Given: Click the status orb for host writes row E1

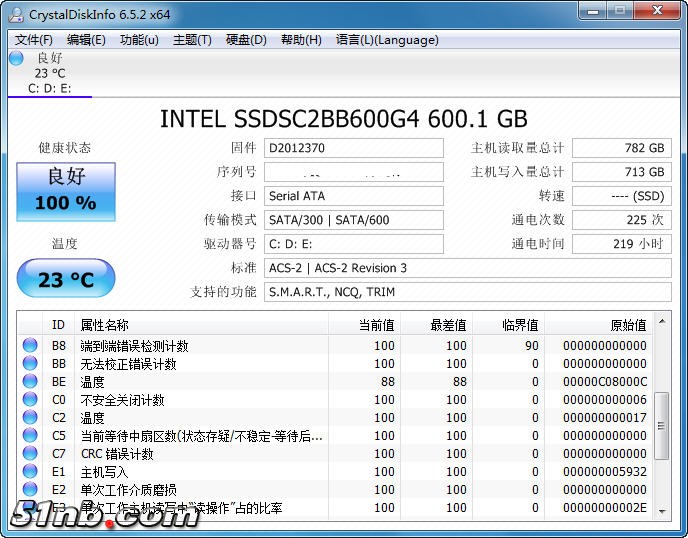Looking at the screenshot, I should pos(30,472).
